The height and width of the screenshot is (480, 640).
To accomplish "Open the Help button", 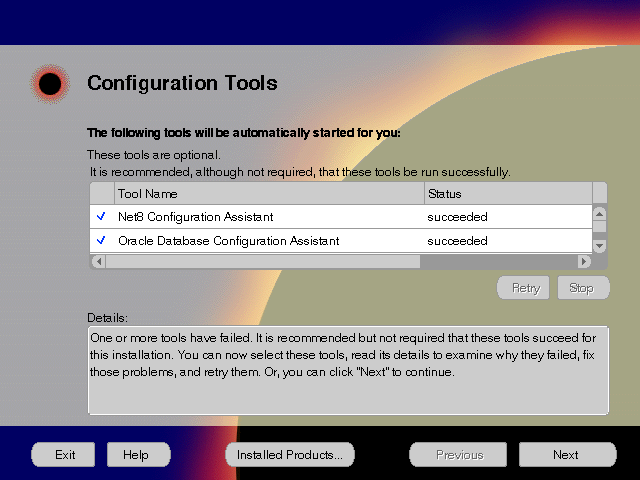I will pos(139,454).
